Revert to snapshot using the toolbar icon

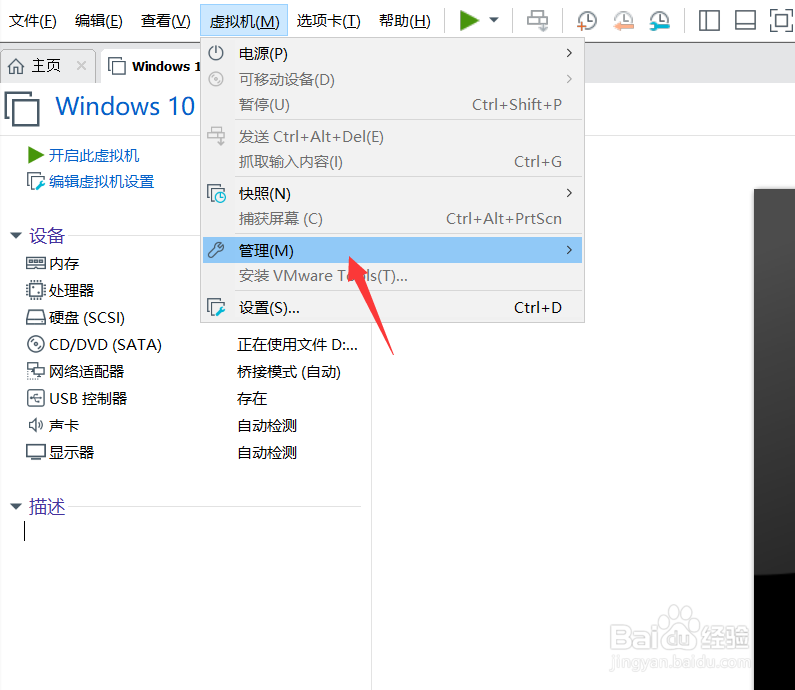coord(623,21)
